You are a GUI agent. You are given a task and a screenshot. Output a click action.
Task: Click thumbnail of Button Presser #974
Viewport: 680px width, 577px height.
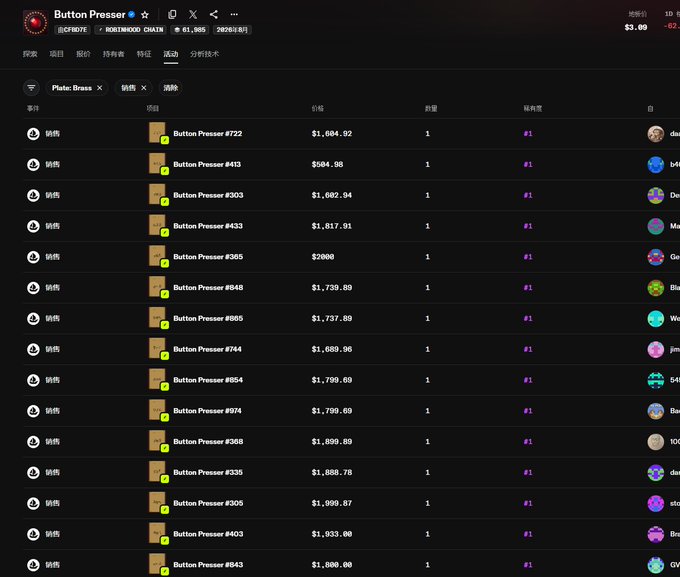(157, 410)
